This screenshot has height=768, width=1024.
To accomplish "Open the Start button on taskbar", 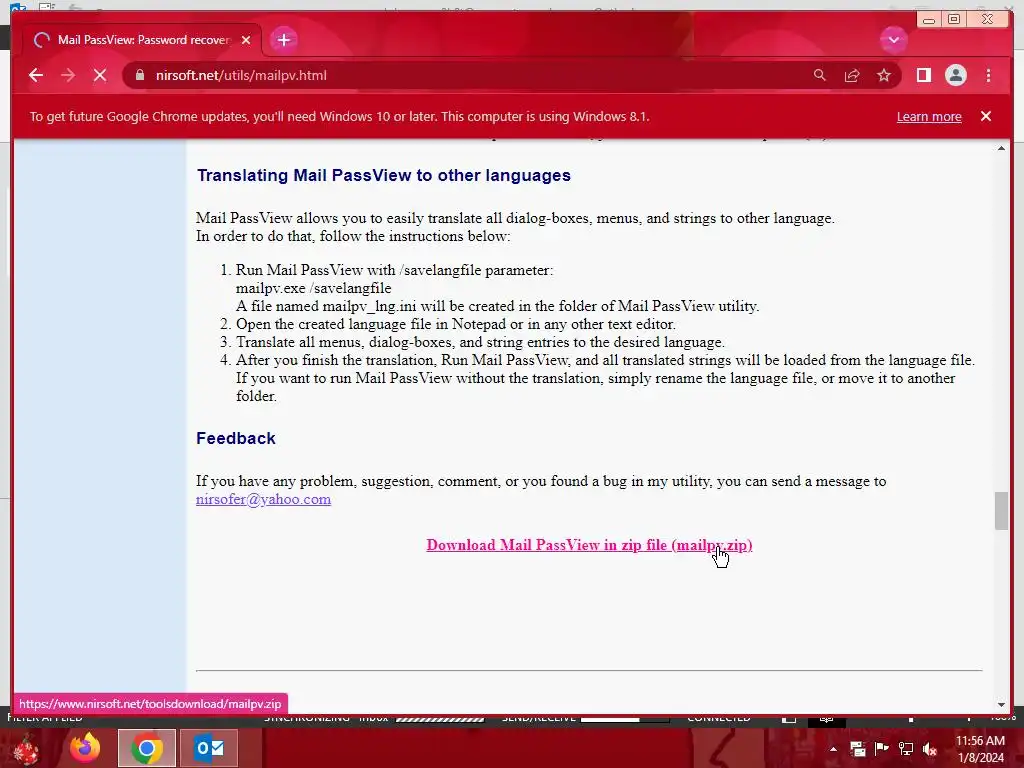I will (x=25, y=748).
